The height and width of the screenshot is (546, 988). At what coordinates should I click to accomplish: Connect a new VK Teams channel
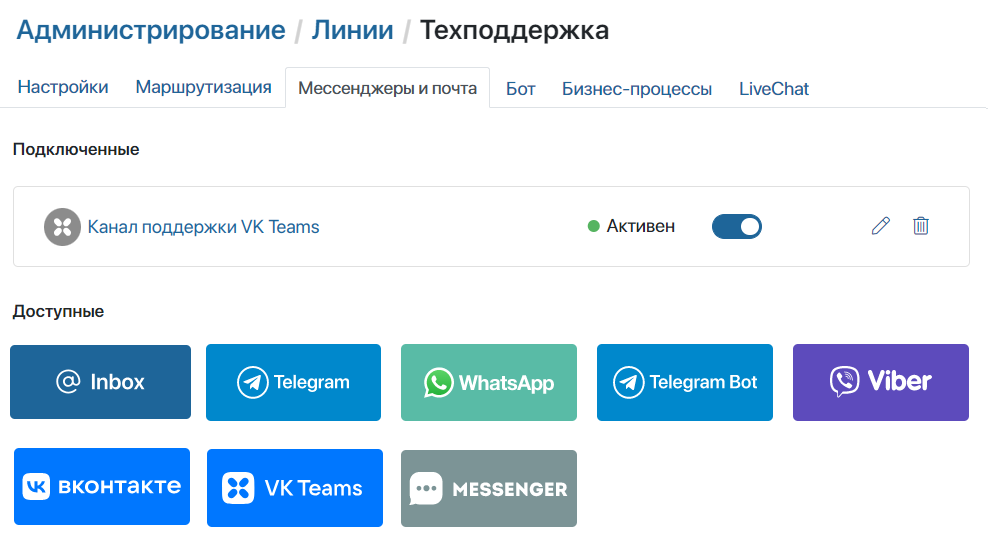(x=295, y=488)
